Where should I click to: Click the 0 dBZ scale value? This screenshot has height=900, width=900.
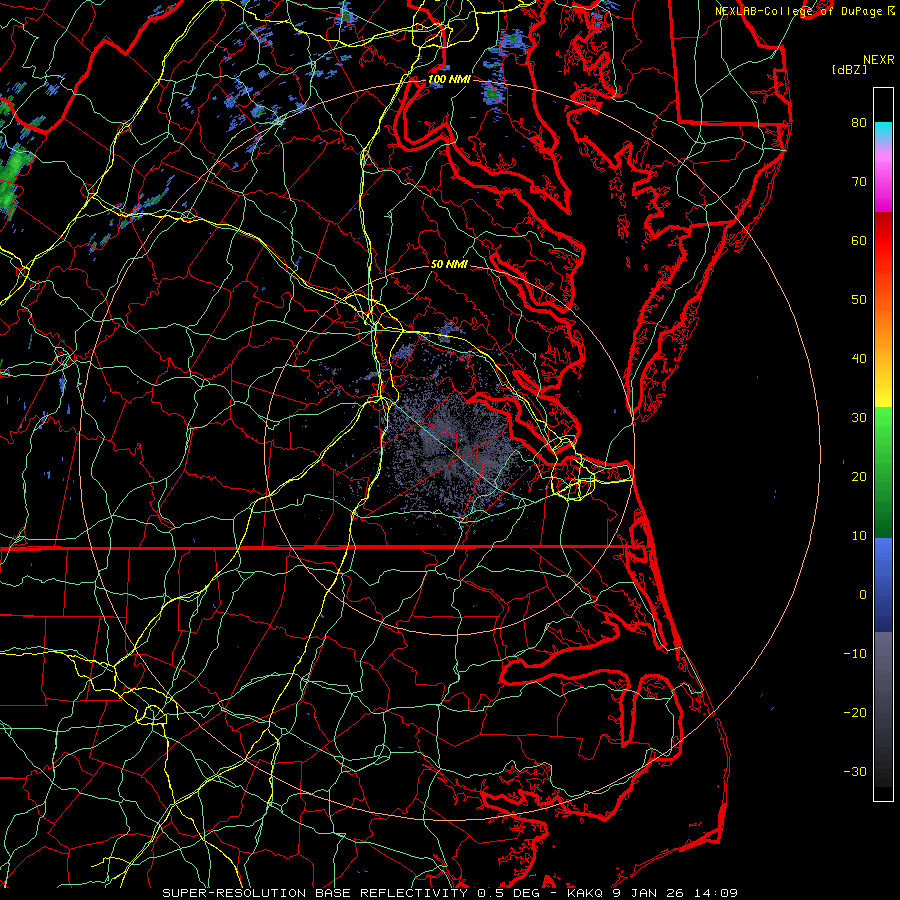tap(863, 595)
